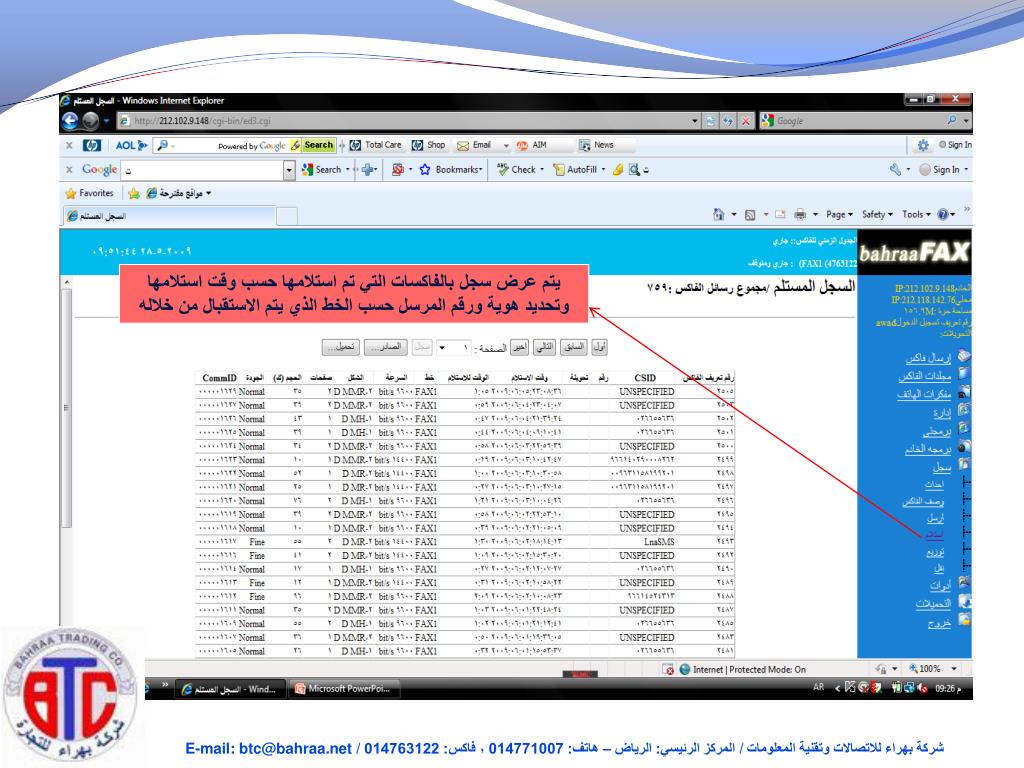Select the browser tab السجل المستلم
The image size is (1024, 768).
(x=170, y=216)
